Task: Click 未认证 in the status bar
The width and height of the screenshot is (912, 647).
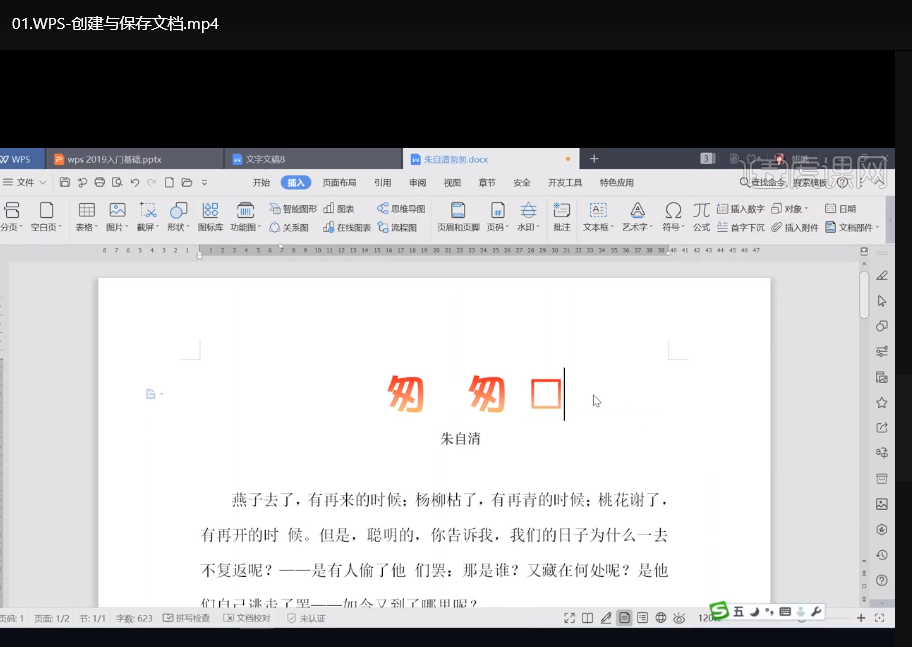Action: [x=307, y=618]
